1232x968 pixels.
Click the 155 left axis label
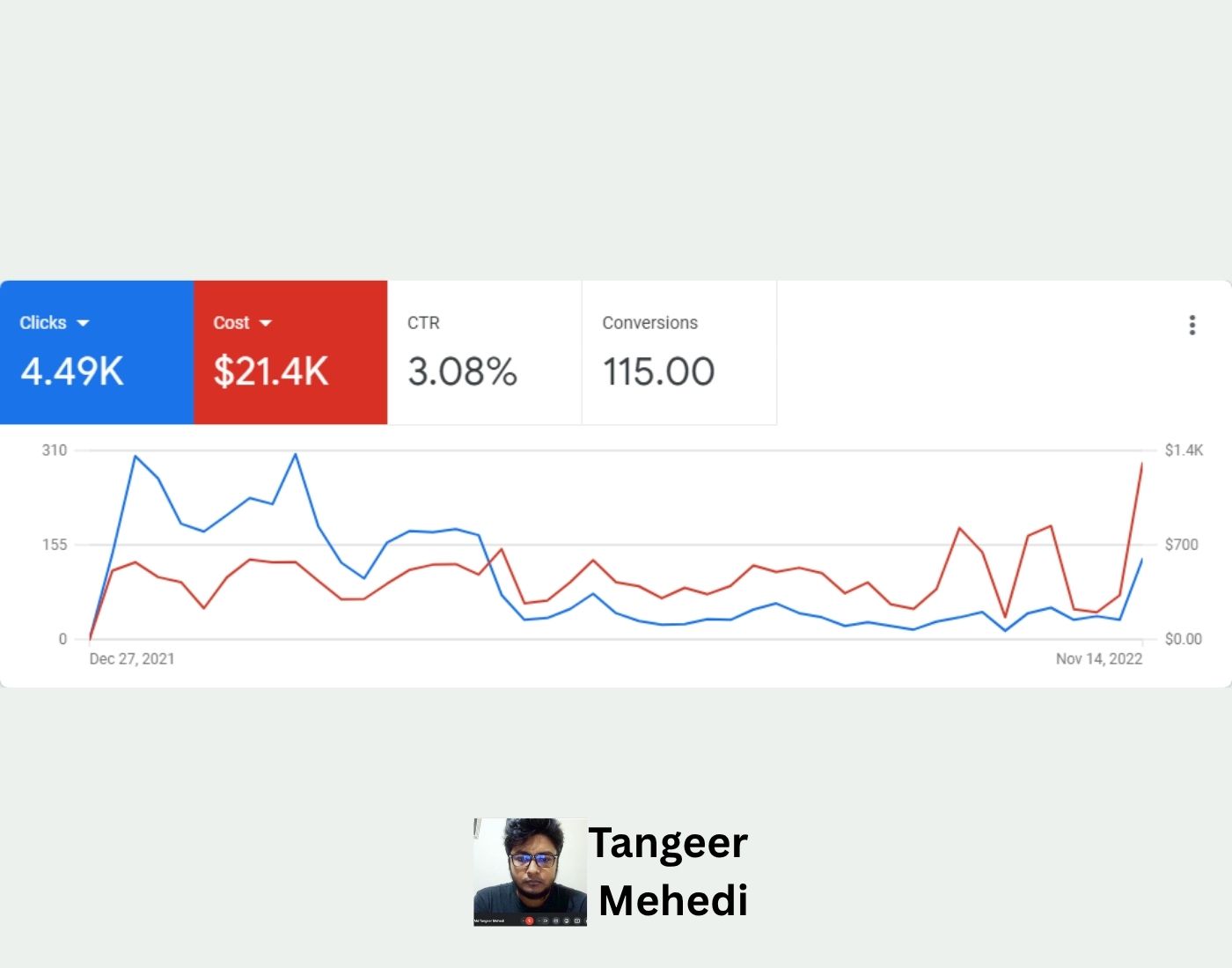pyautogui.click(x=55, y=545)
